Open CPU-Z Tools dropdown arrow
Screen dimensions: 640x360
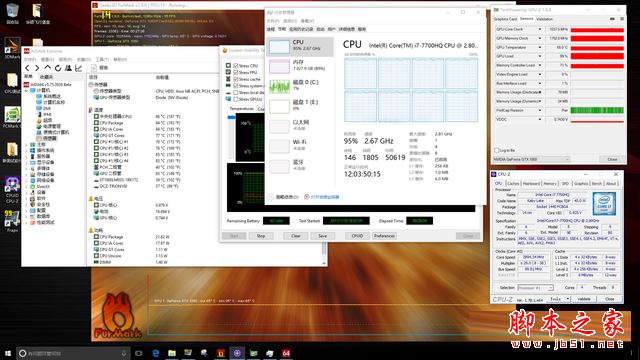click(568, 299)
